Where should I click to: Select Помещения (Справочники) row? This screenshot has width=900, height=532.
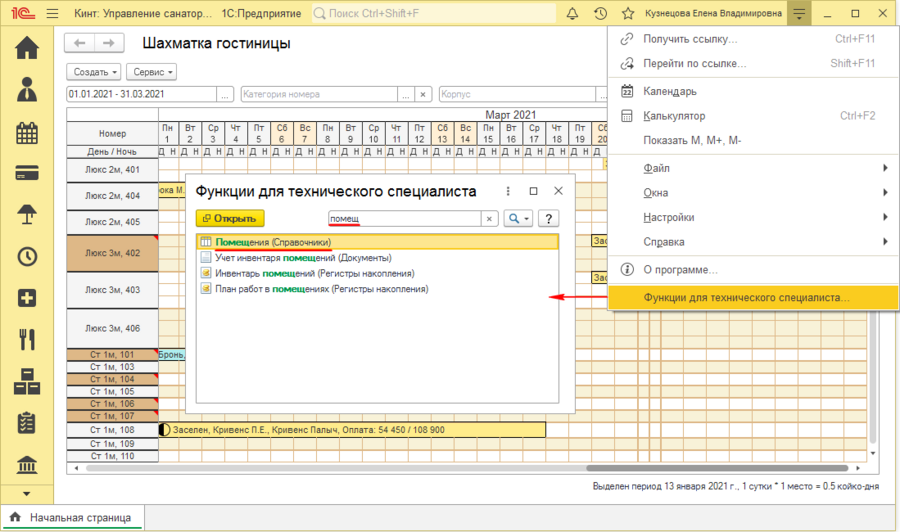(377, 242)
